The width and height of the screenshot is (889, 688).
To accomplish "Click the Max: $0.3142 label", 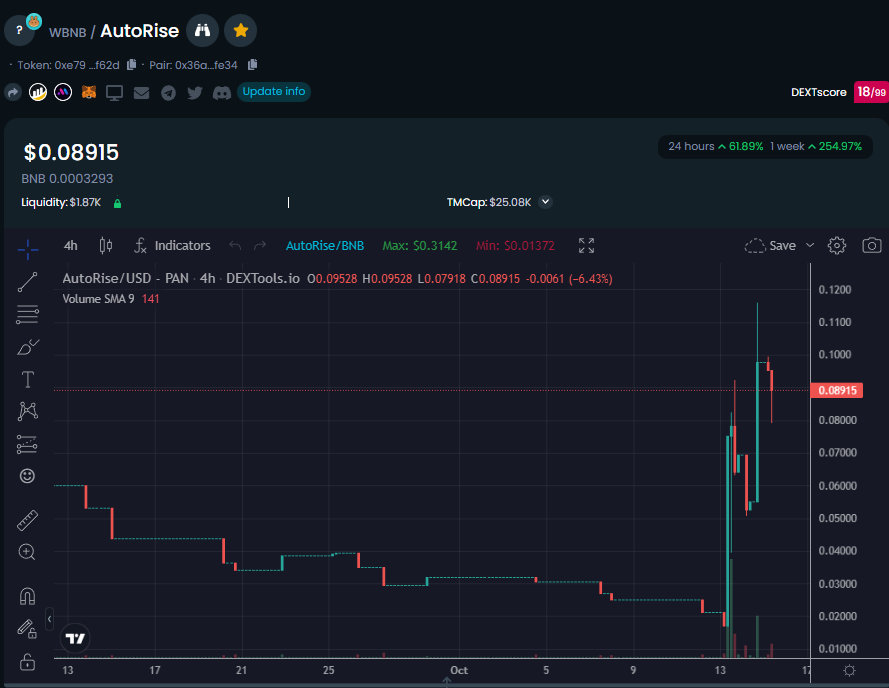I will tap(420, 246).
